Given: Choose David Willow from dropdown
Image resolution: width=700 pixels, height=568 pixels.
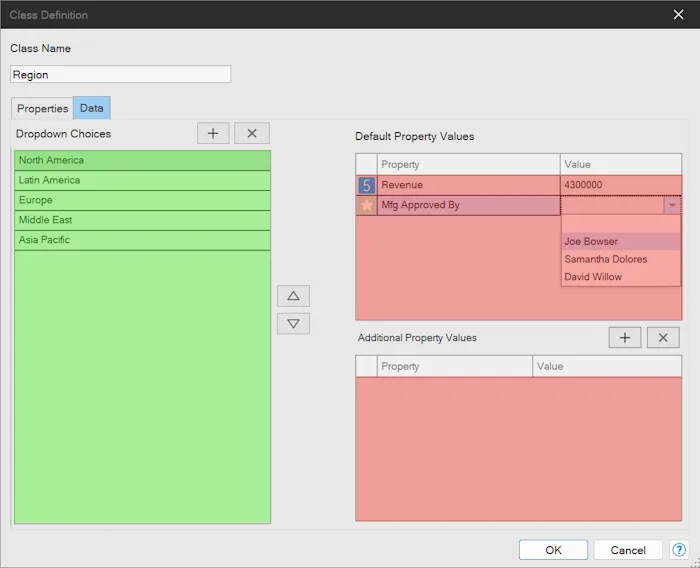Looking at the screenshot, I should [621, 277].
